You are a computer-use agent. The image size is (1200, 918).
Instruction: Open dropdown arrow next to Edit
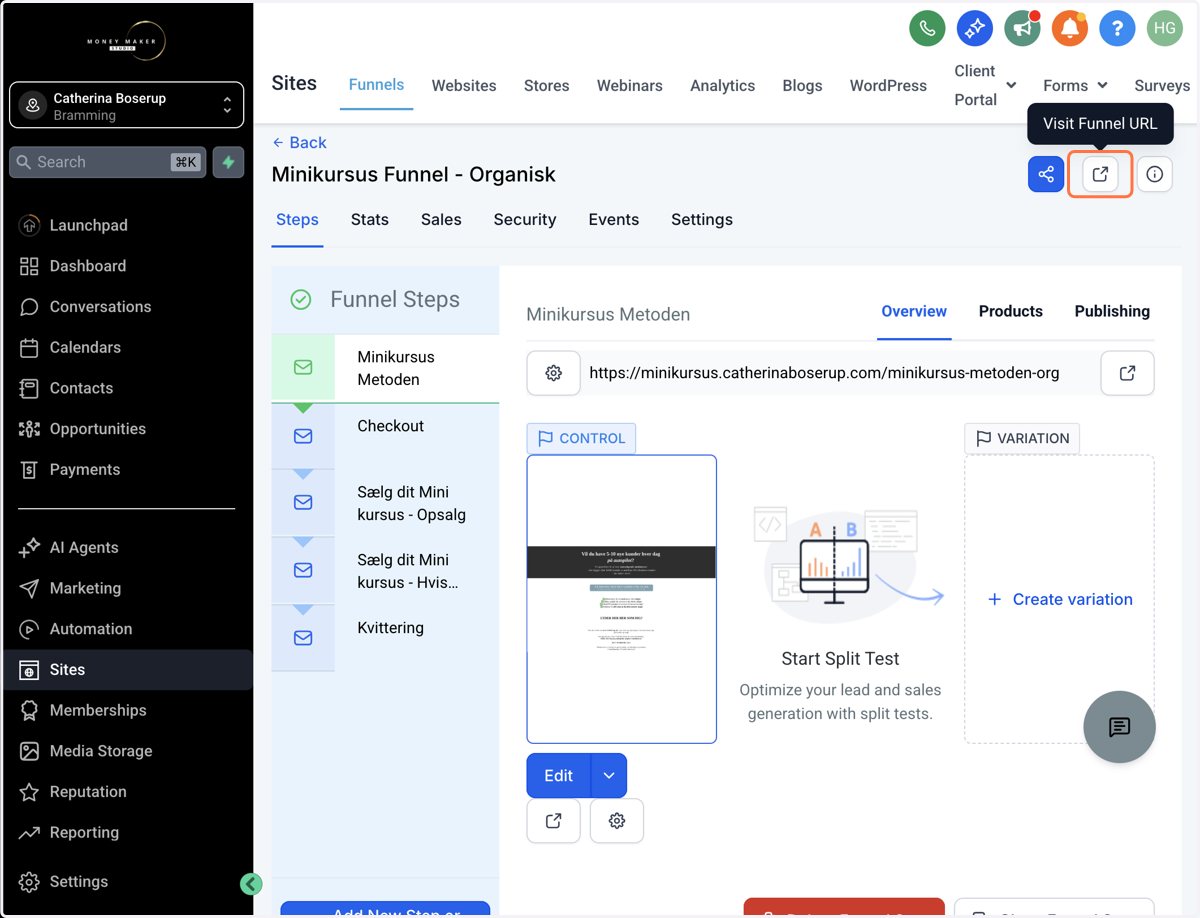609,775
